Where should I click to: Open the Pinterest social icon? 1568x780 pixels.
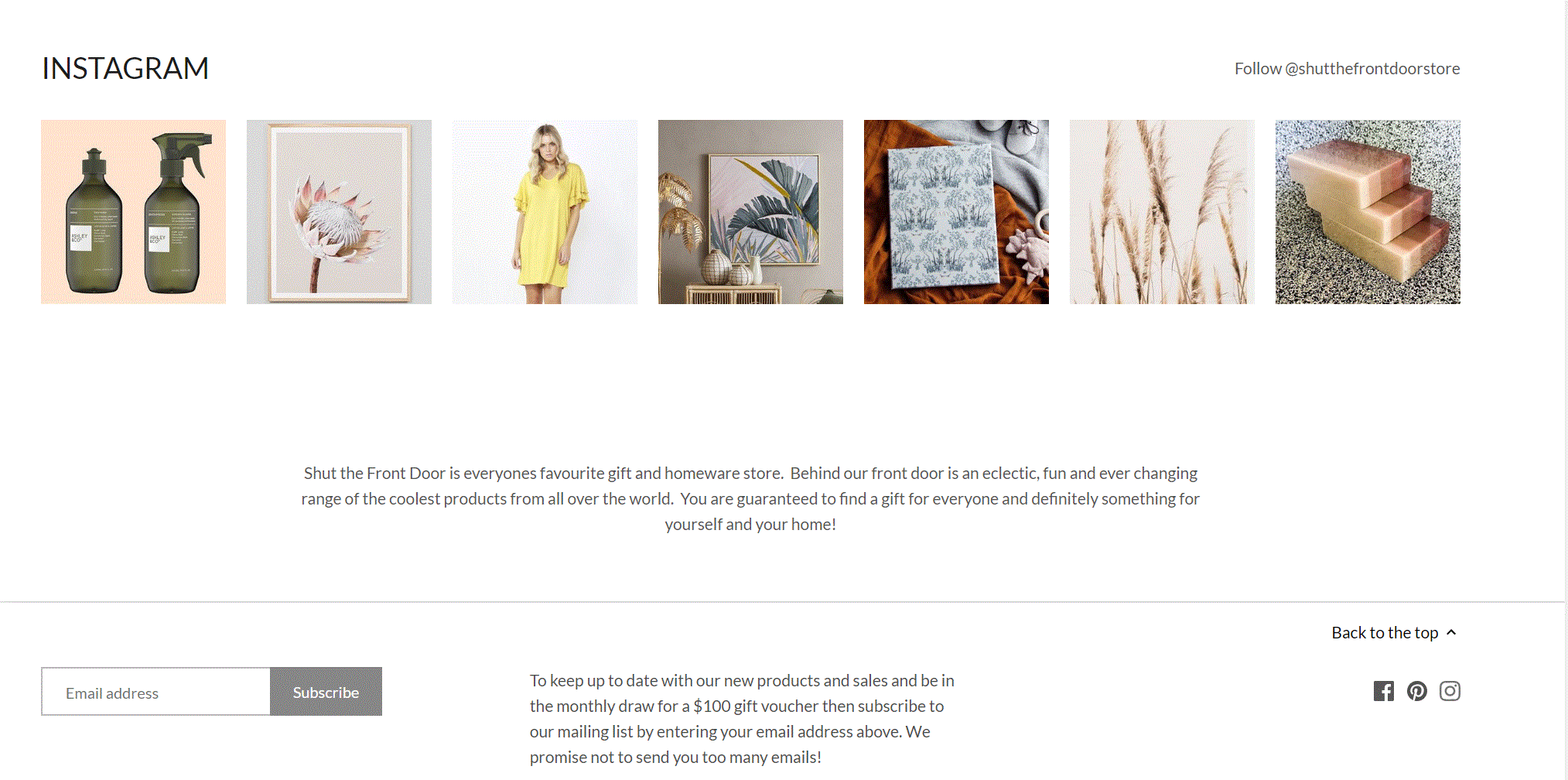click(x=1416, y=691)
